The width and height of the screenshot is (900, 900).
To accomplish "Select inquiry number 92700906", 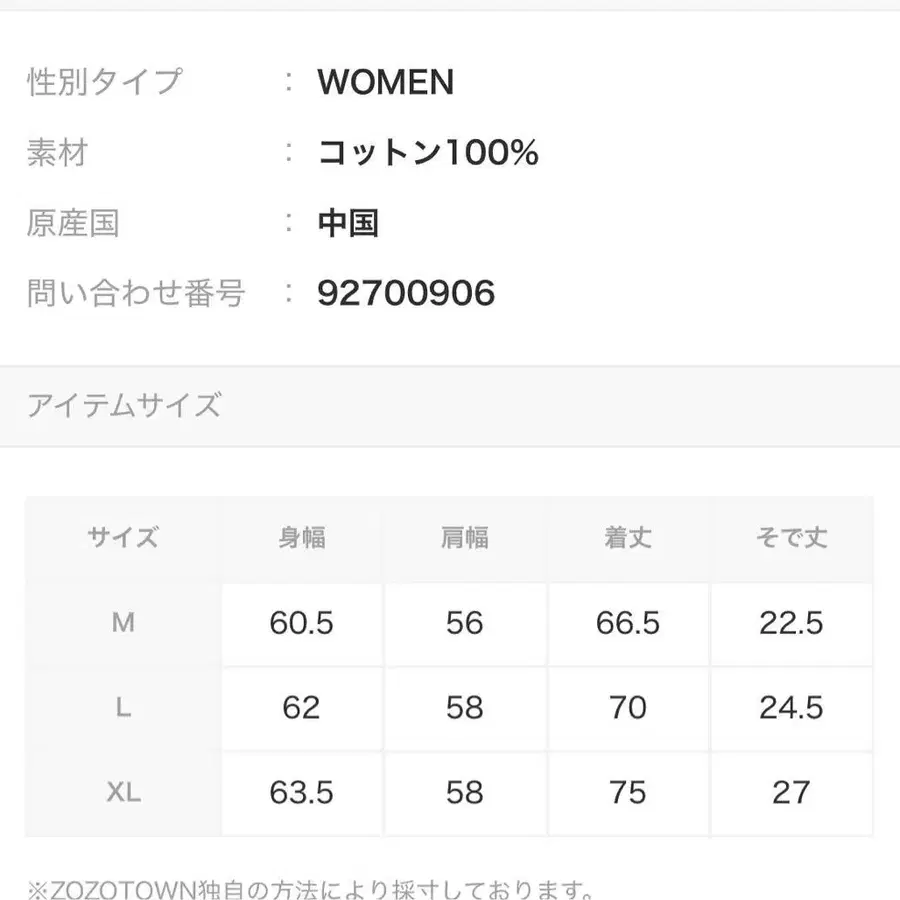I will 406,293.
